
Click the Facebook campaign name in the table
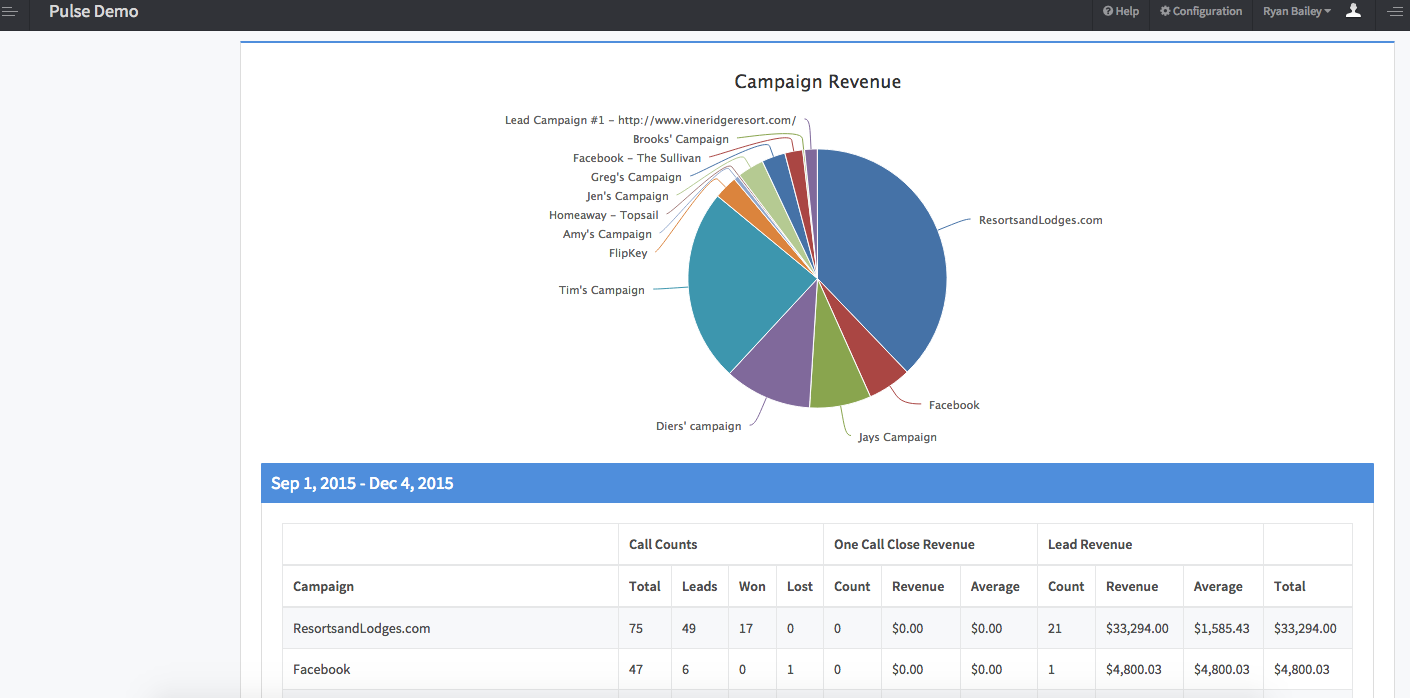321,669
